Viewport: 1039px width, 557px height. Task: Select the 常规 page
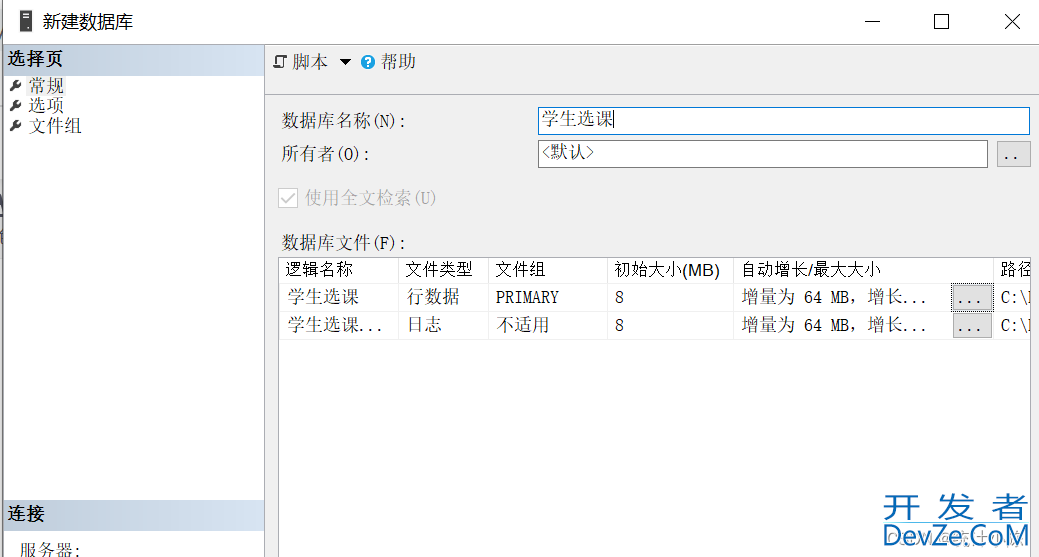pos(46,86)
